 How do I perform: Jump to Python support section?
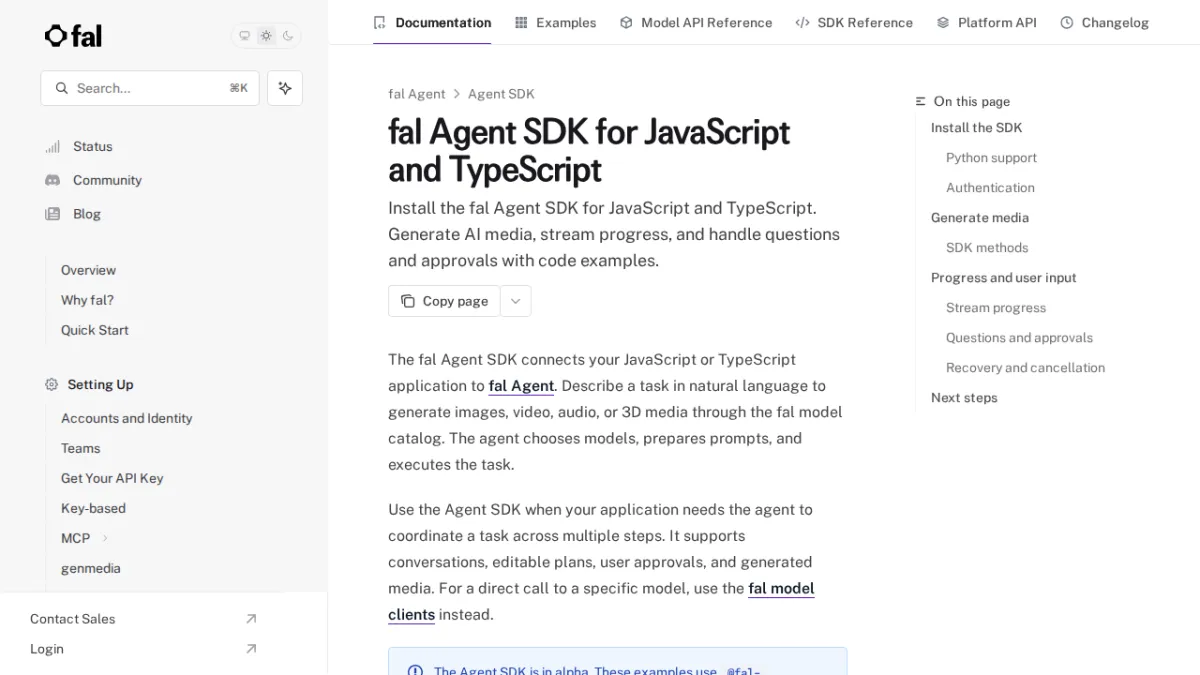point(991,158)
